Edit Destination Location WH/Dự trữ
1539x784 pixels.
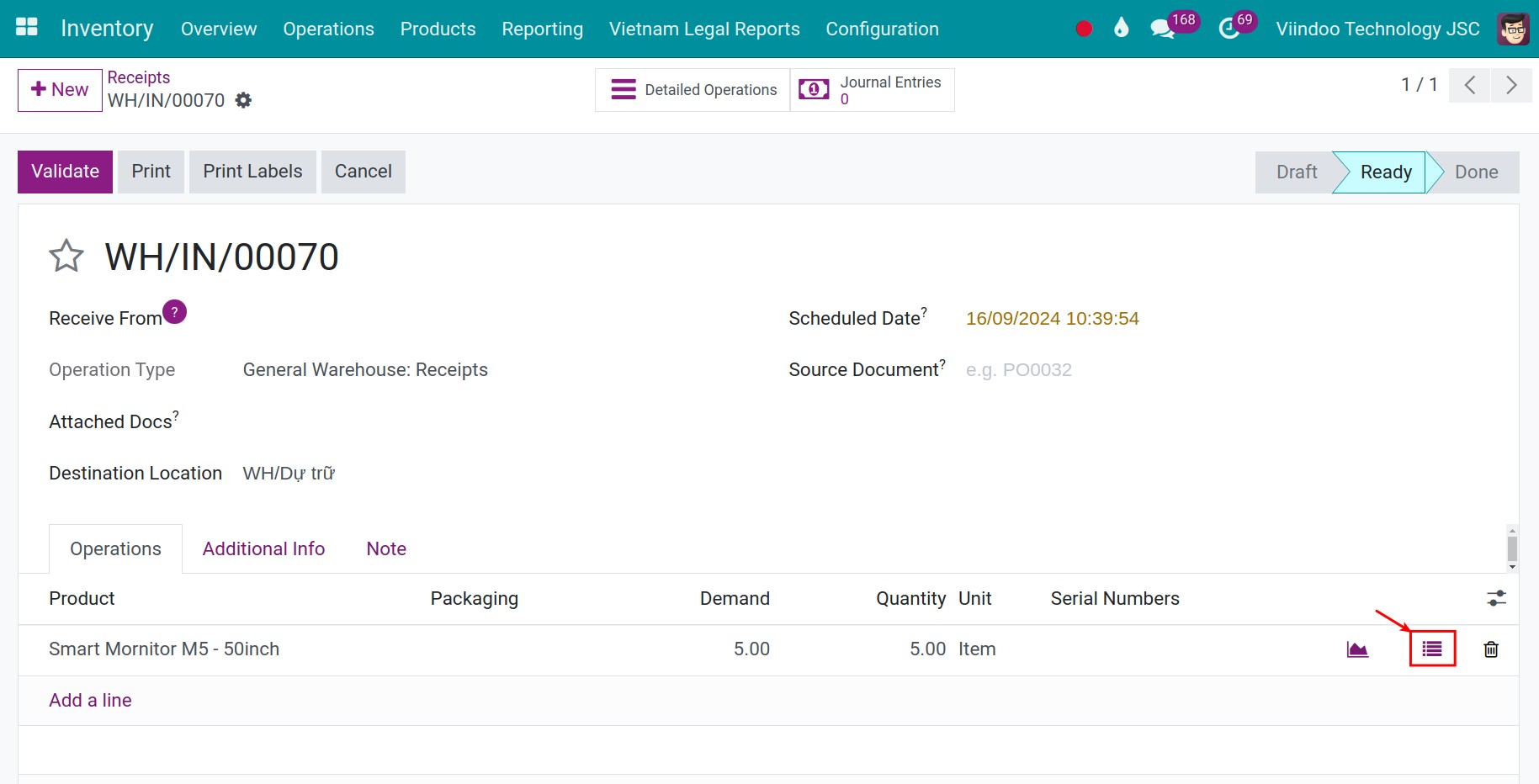[289, 474]
